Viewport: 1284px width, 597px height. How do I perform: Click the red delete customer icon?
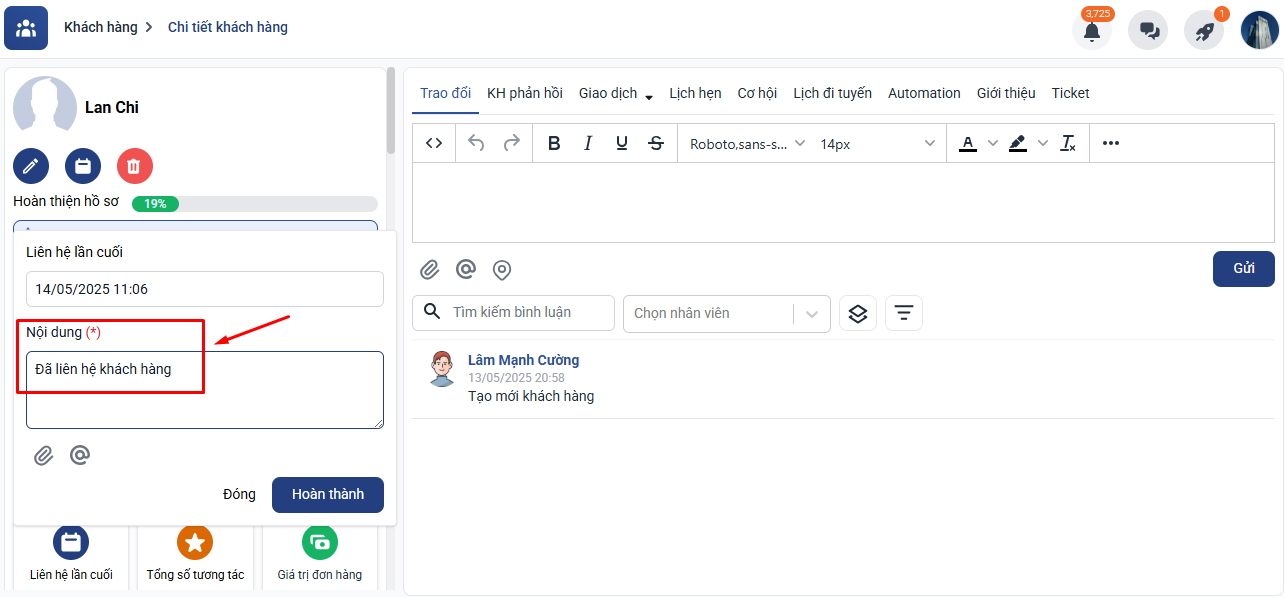[135, 166]
